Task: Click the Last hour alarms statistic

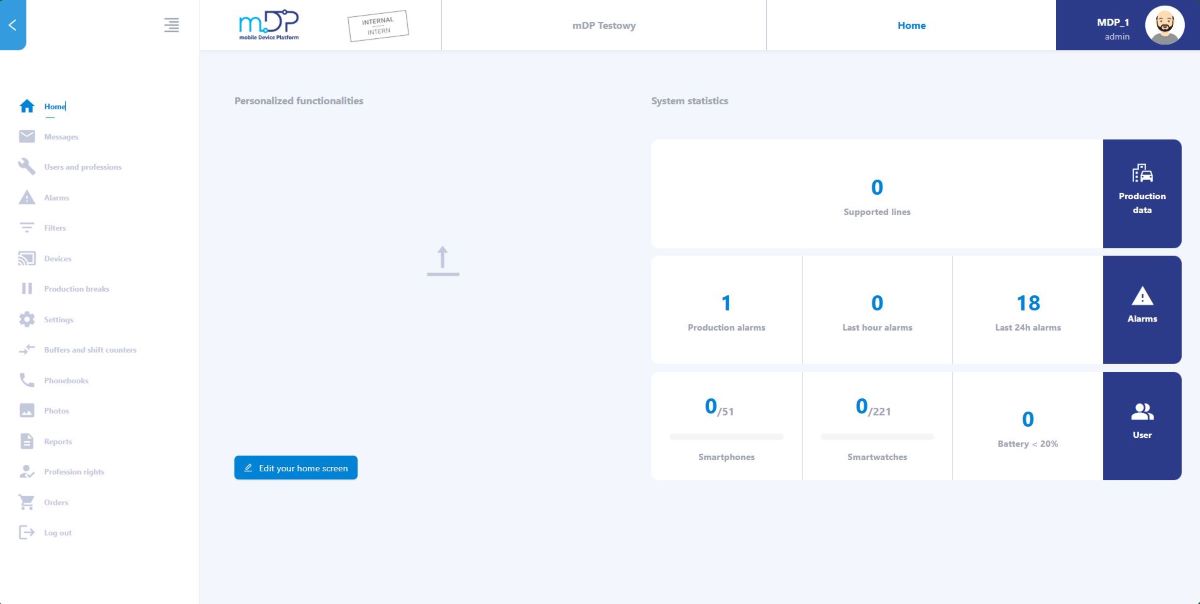Action: point(877,310)
